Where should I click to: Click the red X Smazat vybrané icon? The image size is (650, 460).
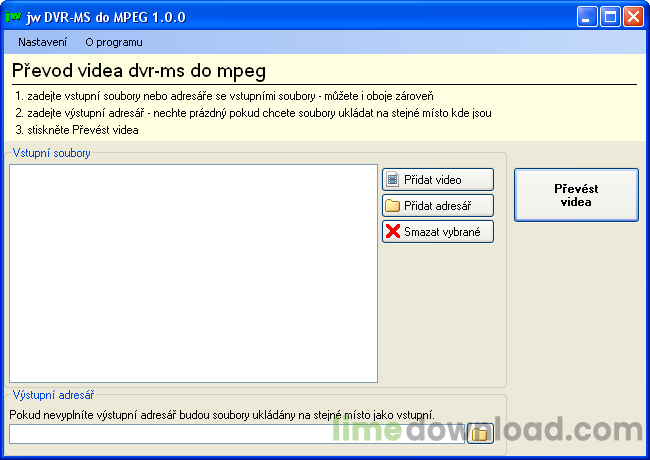click(393, 232)
